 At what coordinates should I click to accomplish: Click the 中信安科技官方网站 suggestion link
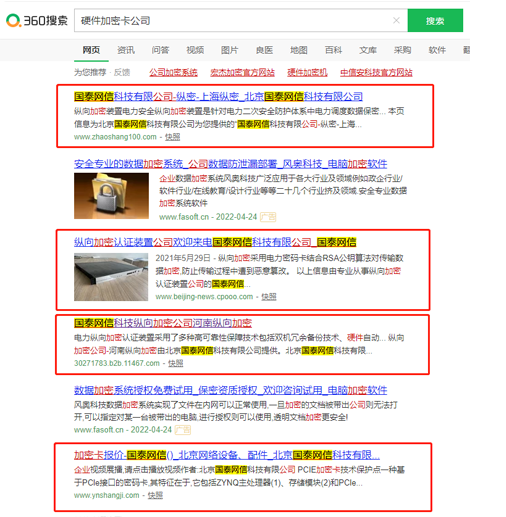click(376, 72)
